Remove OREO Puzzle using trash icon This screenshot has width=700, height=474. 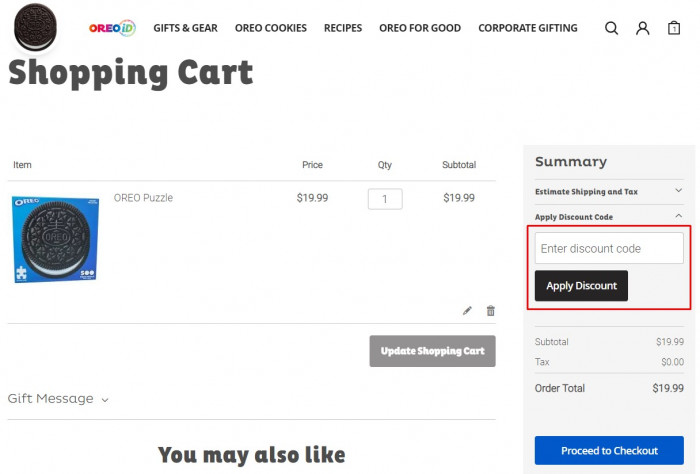click(490, 311)
